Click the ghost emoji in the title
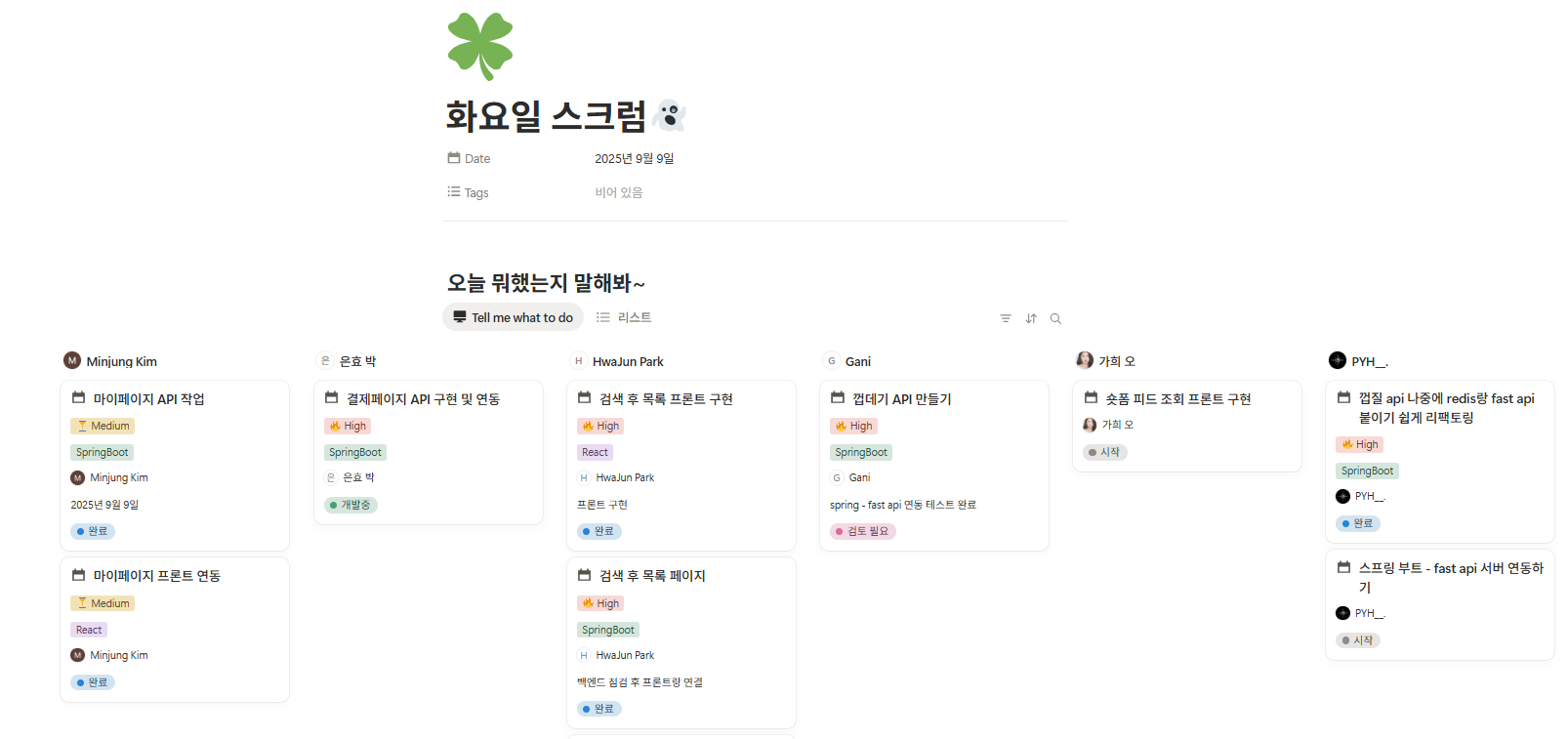 tap(670, 115)
